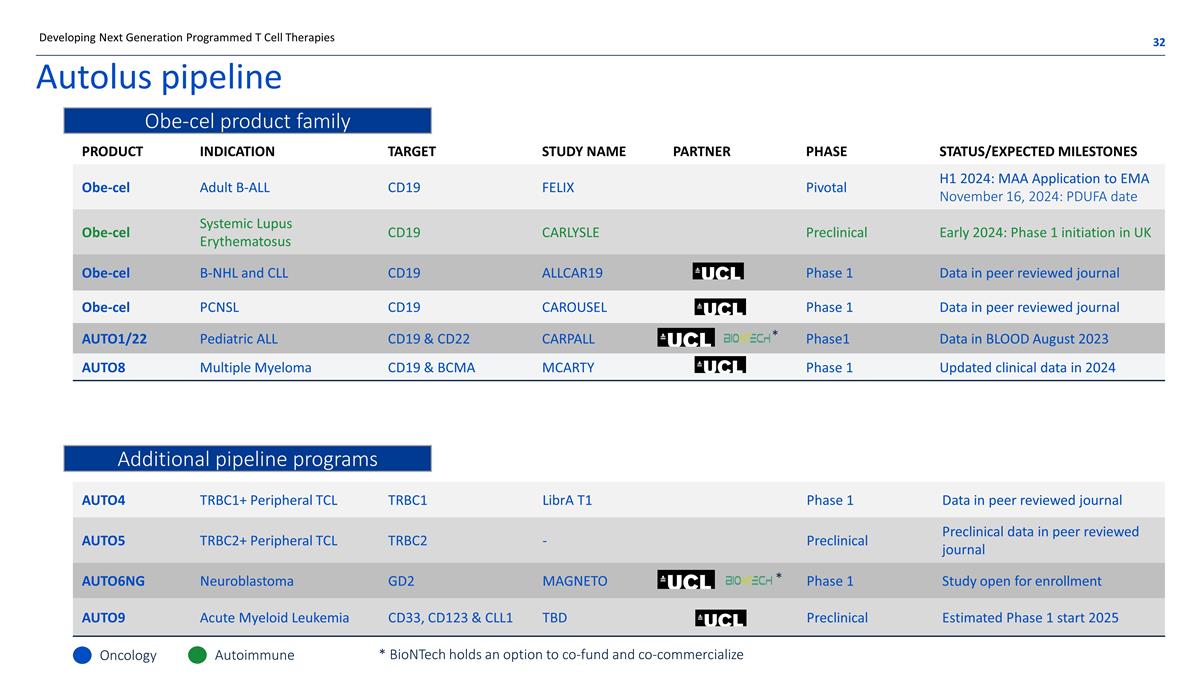Click 'H1 2024: MAA Application to EMA' text
This screenshot has height=675, width=1200.
point(1044,178)
